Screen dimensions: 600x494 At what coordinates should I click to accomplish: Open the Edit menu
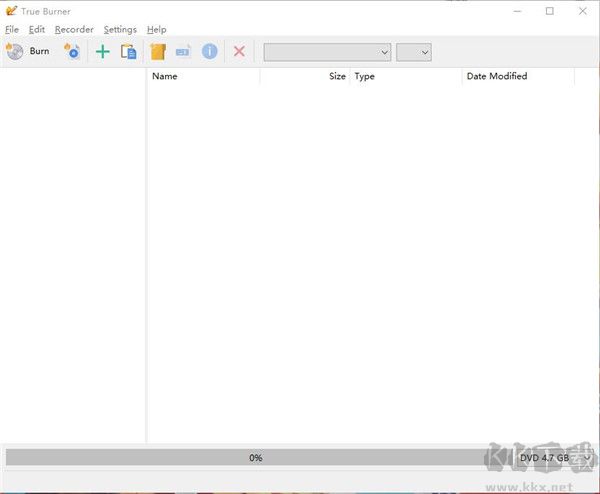click(37, 30)
